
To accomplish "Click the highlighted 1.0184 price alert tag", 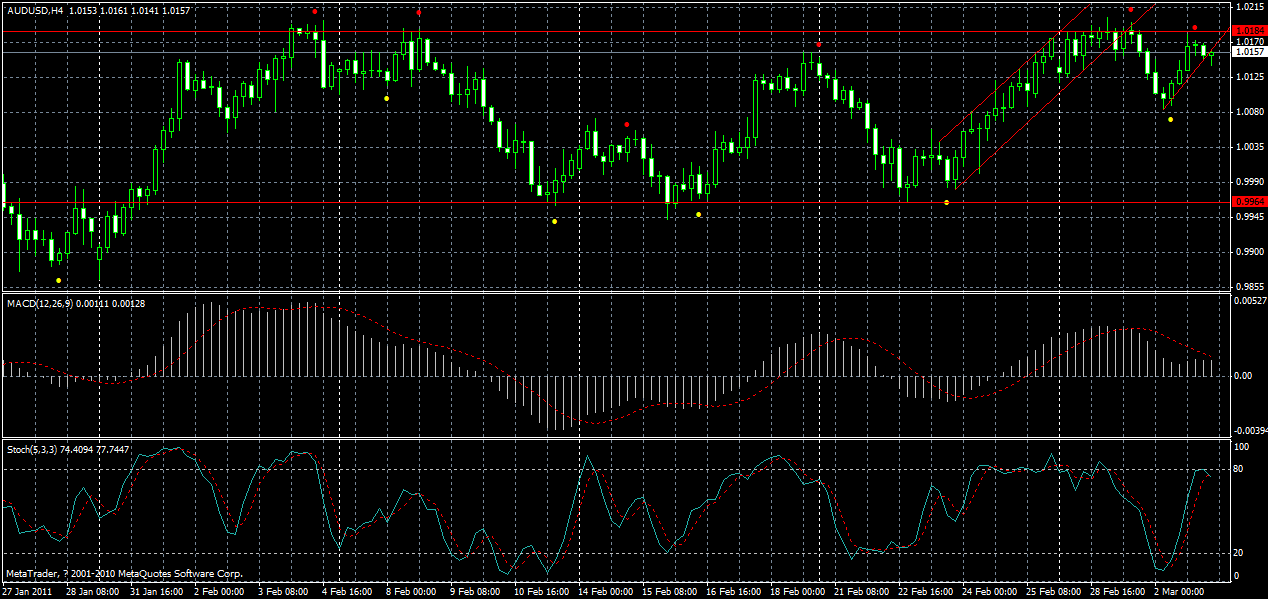I will (1246, 31).
